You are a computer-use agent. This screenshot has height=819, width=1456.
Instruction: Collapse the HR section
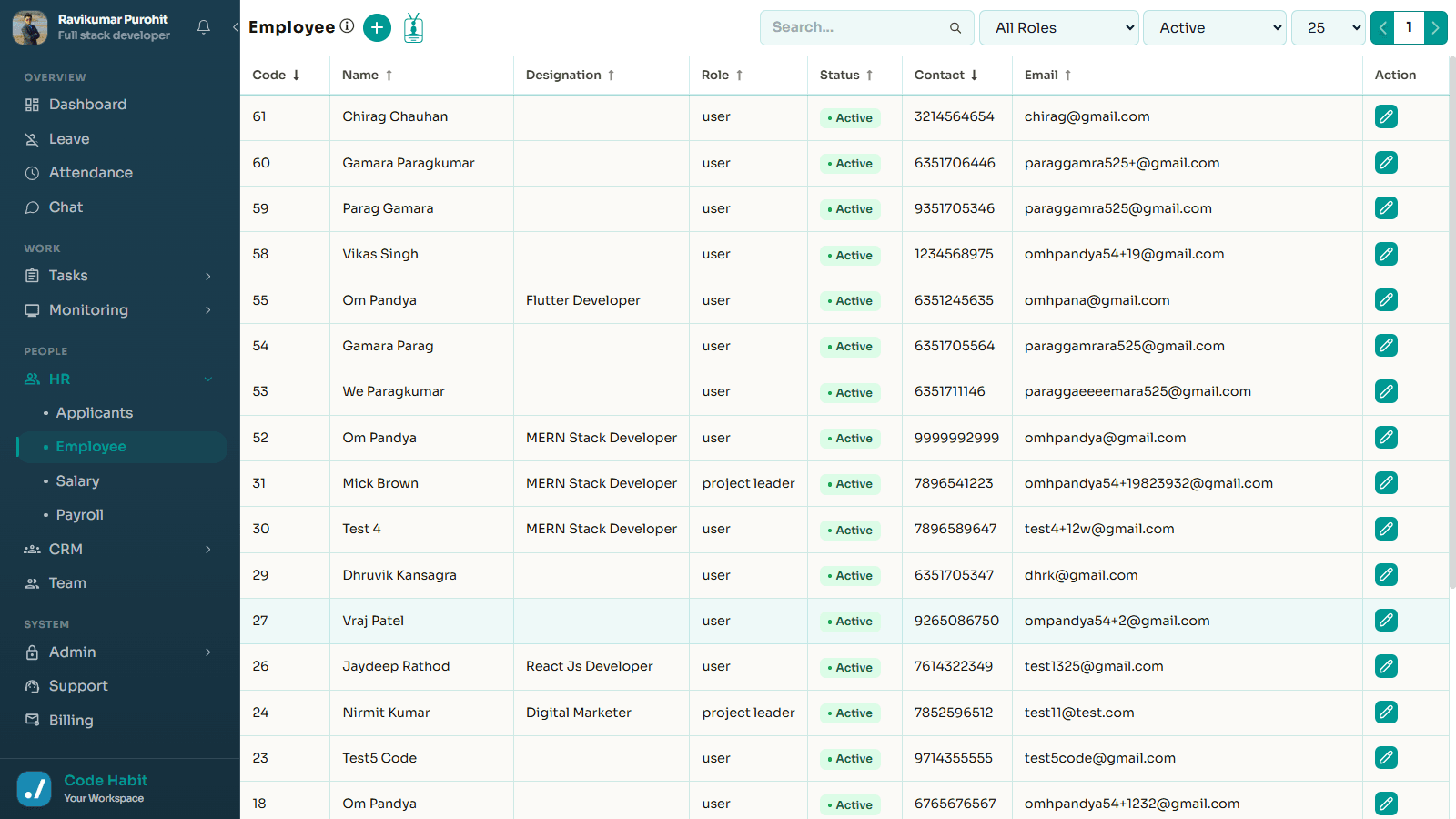tap(120, 379)
